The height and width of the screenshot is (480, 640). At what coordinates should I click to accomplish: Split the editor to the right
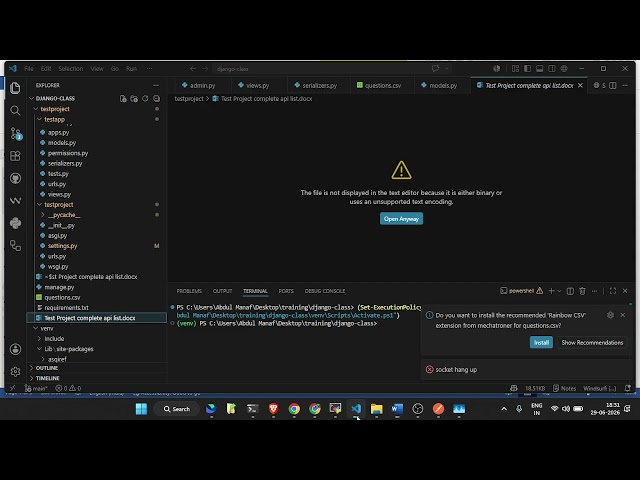tap(613, 85)
